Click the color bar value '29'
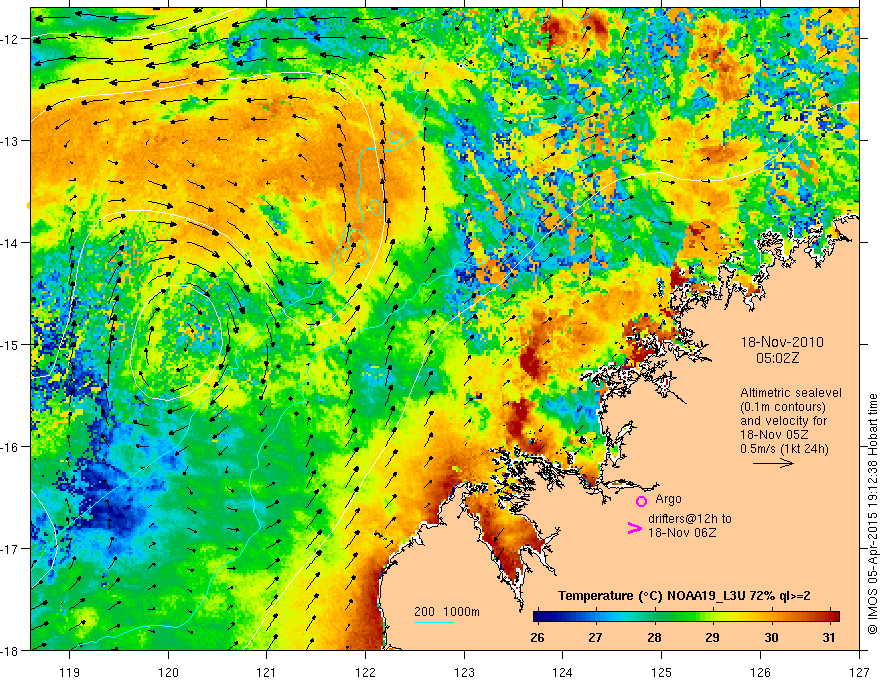 coord(712,637)
